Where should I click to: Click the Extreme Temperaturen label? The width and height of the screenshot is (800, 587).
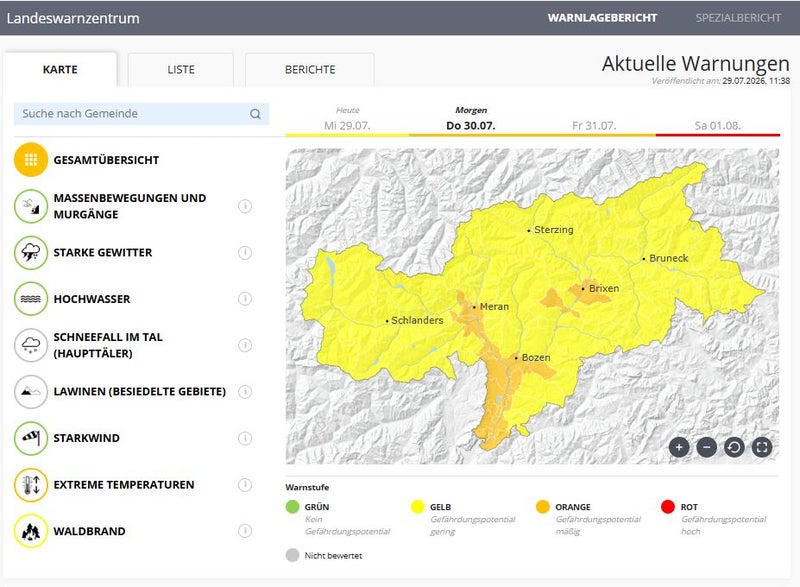[124, 484]
